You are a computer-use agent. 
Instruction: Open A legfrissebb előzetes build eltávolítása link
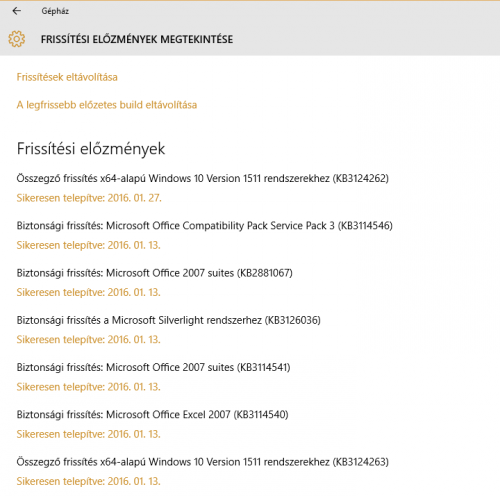click(x=107, y=105)
